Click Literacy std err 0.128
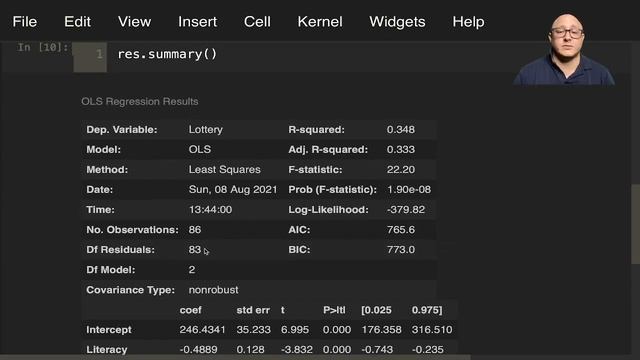This screenshot has width=640, height=360. (x=250, y=350)
